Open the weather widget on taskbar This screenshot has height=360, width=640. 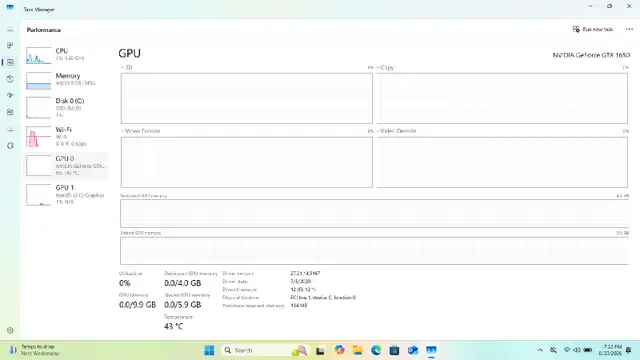34,350
